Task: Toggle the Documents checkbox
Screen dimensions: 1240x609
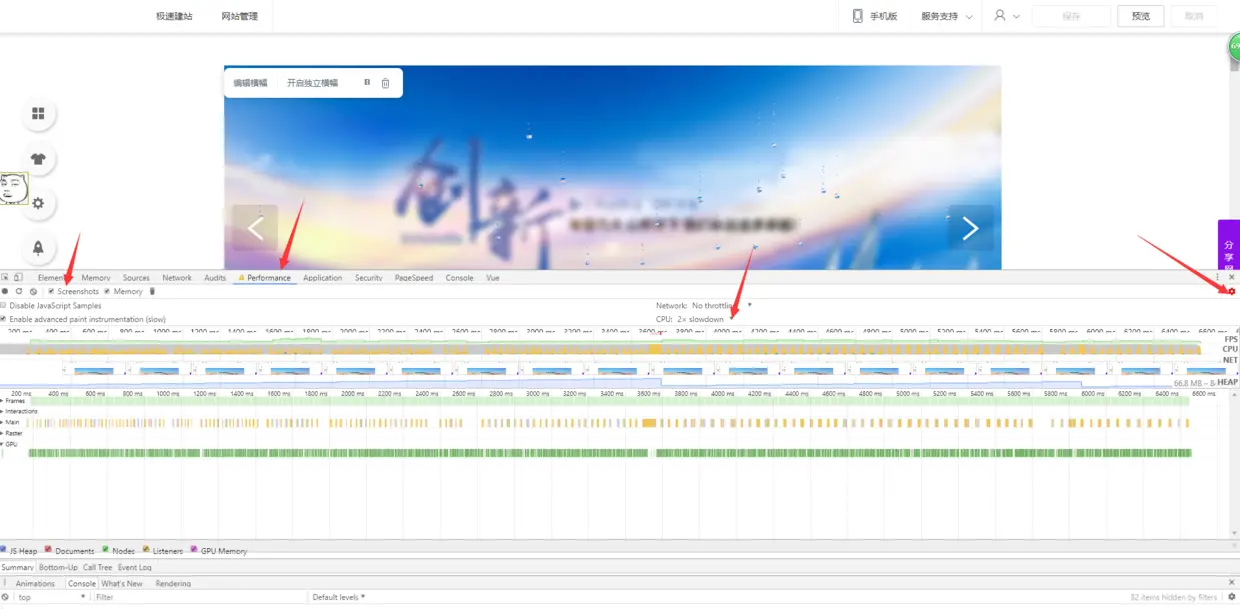Action: click(48, 549)
